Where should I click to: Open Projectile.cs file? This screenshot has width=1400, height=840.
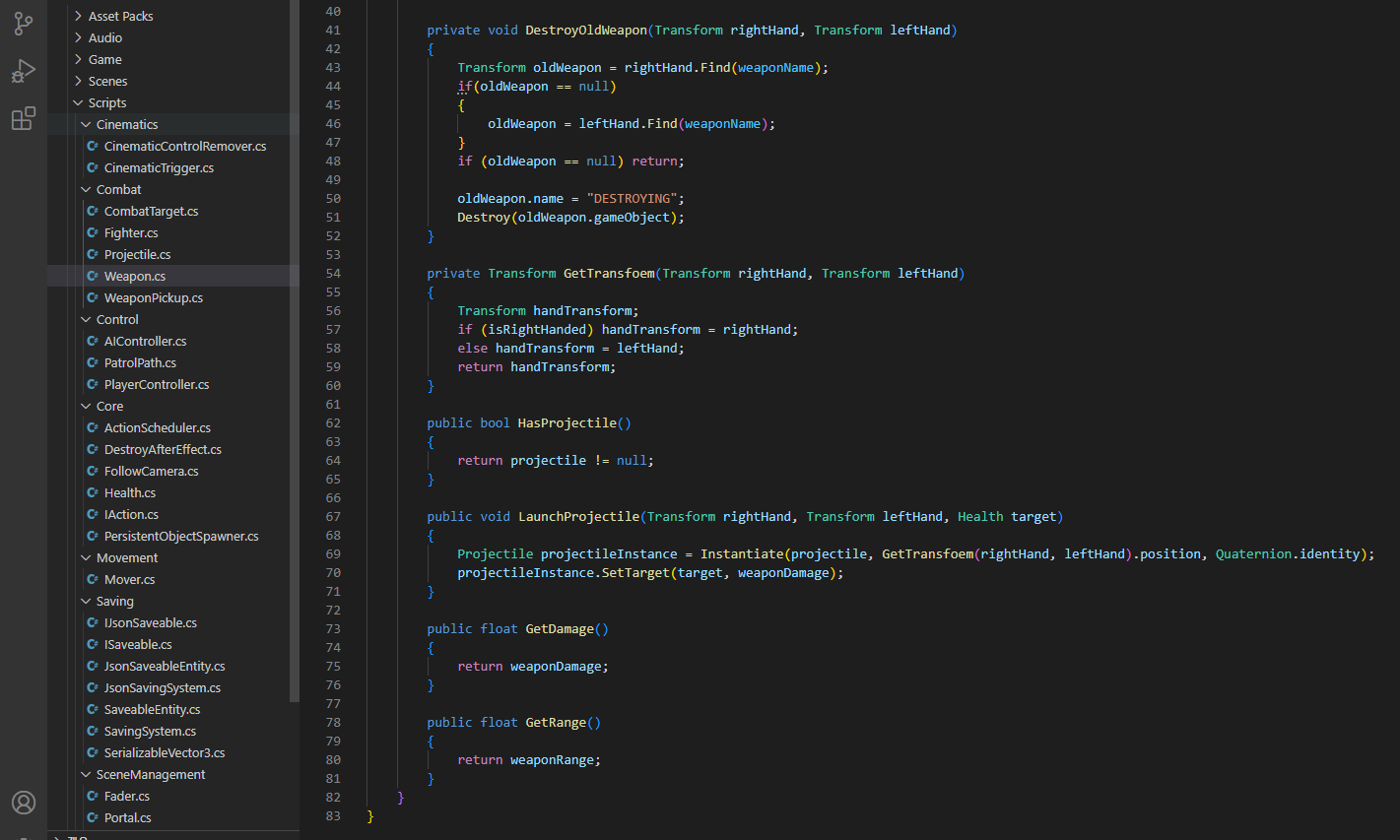pos(137,254)
